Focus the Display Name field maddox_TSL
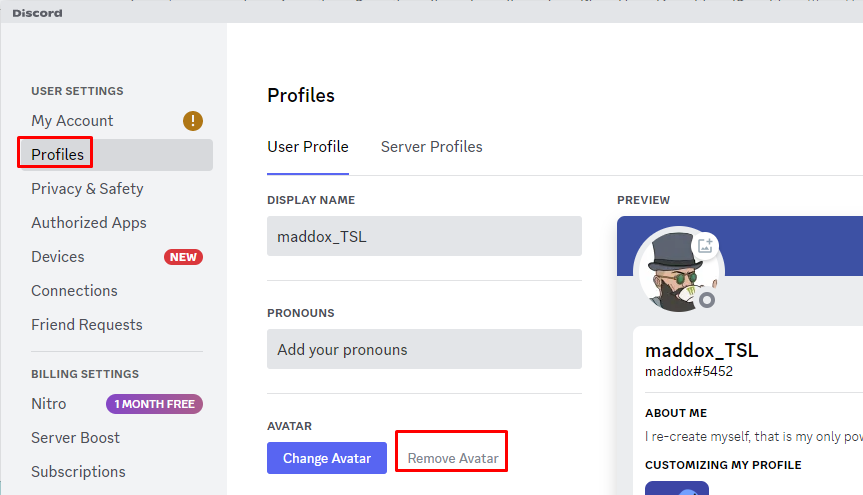This screenshot has height=495, width=863. [x=424, y=236]
